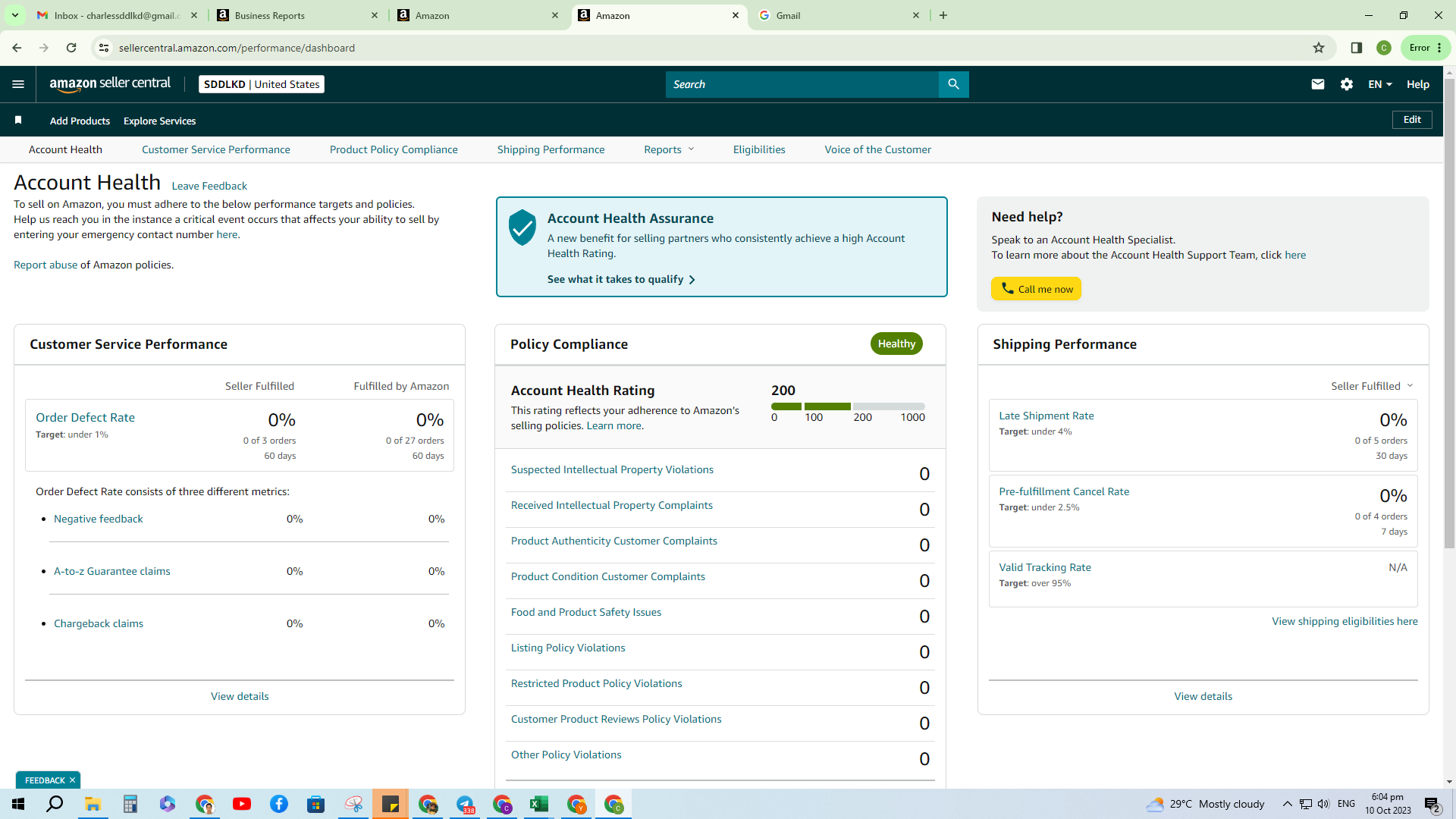Click the bookmark flag icon
Viewport: 1456px width, 819px height.
coord(18,120)
